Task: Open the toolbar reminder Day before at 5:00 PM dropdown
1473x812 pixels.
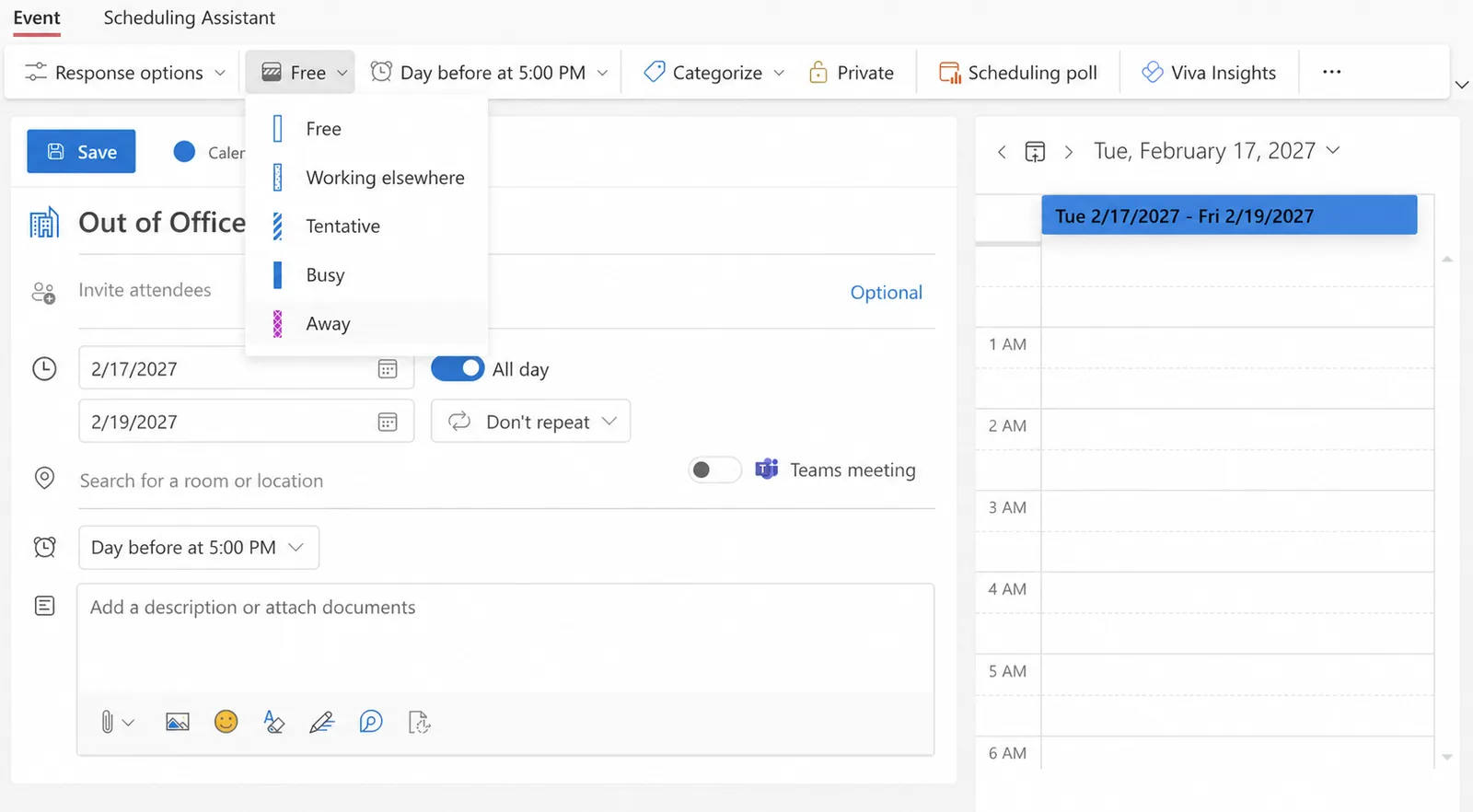Action: 489,73
